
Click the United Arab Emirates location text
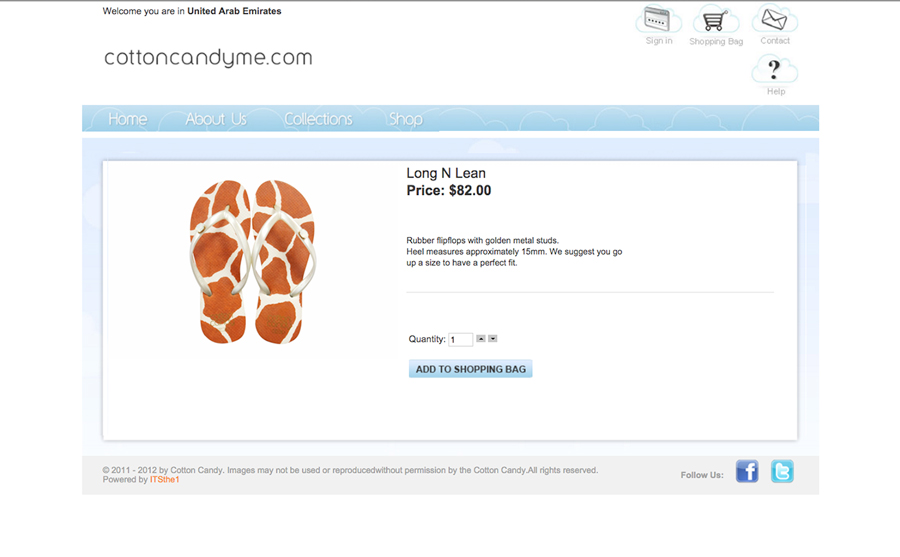coord(234,12)
